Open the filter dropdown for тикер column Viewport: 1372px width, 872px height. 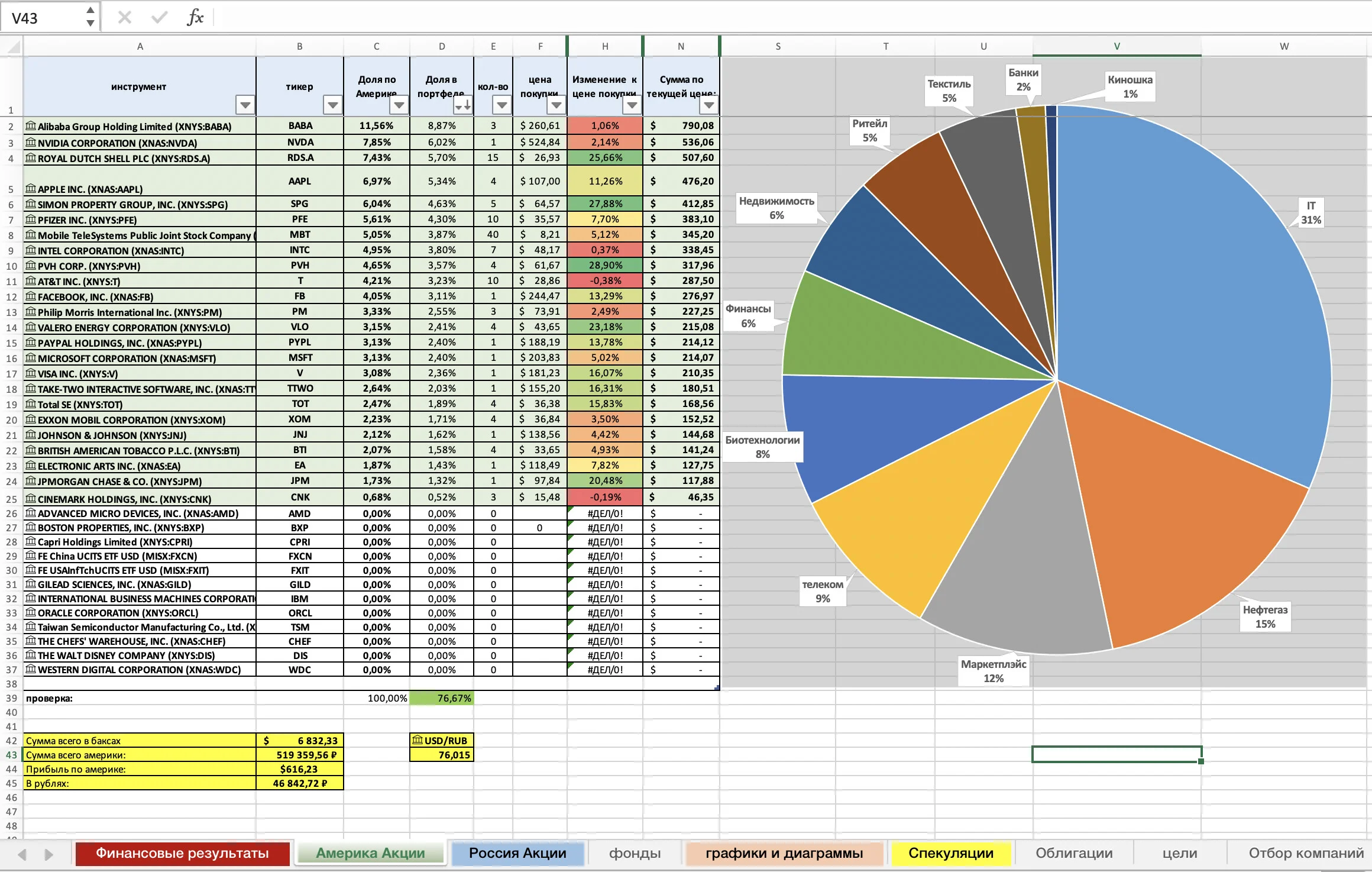coord(332,105)
